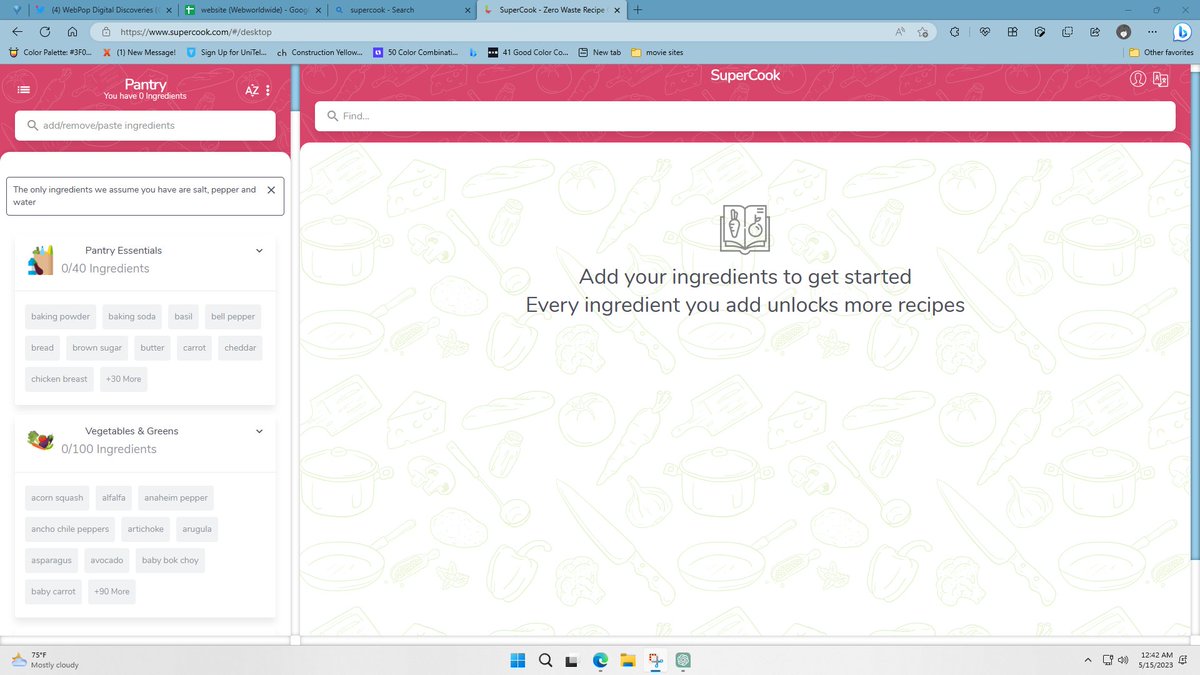Click the Read Aloud icon in address bar
Image resolution: width=1200 pixels, height=675 pixels.
click(899, 32)
